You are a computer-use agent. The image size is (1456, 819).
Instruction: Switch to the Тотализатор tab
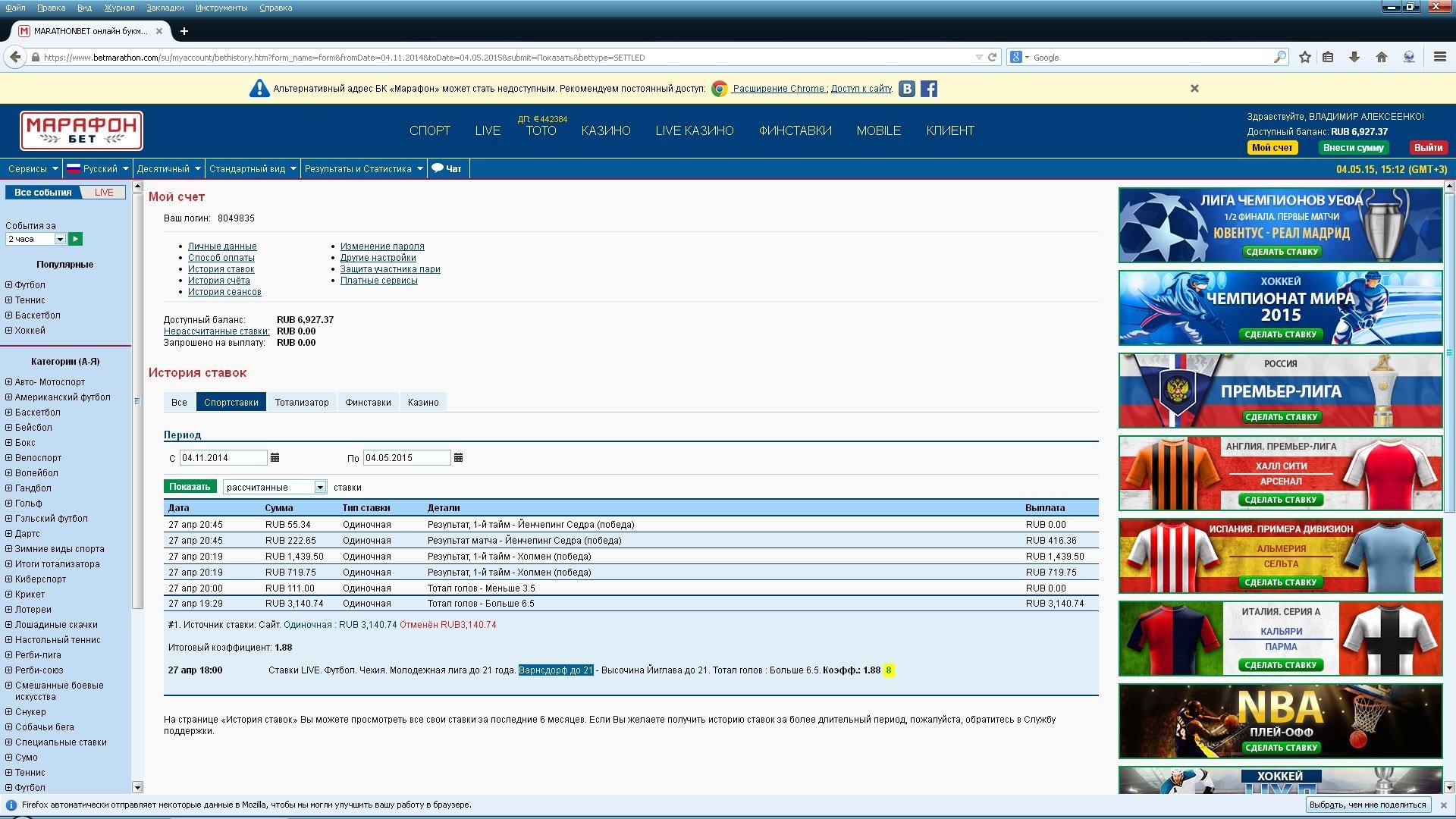(302, 403)
